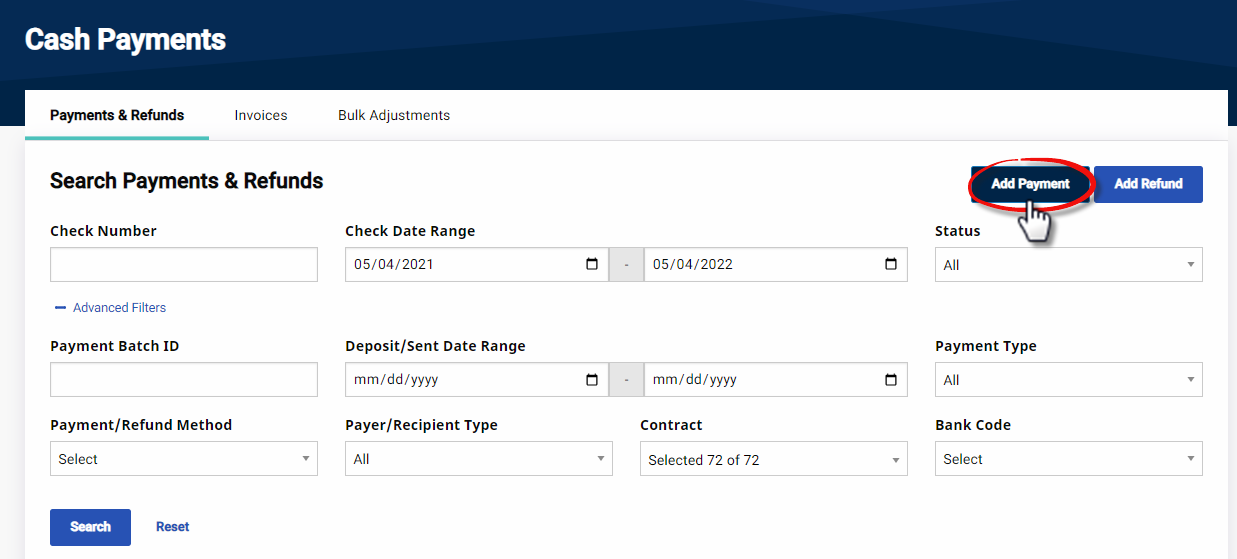Expand the Status dropdown

coord(1068,265)
